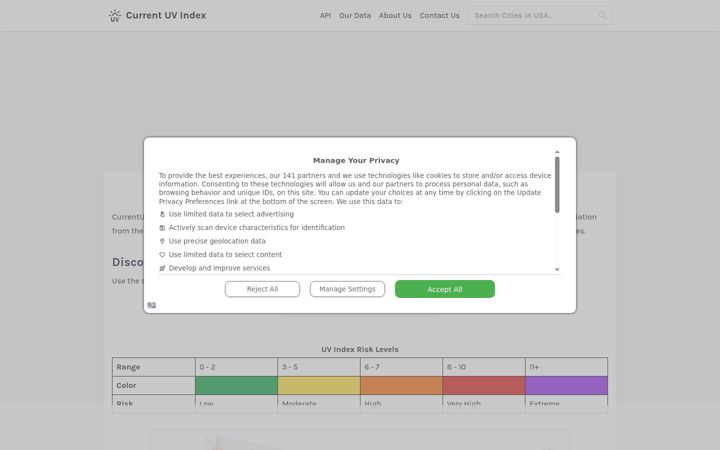Image resolution: width=720 pixels, height=450 pixels.
Task: Click 'UV Index Risk Levels' table title
Action: (360, 349)
